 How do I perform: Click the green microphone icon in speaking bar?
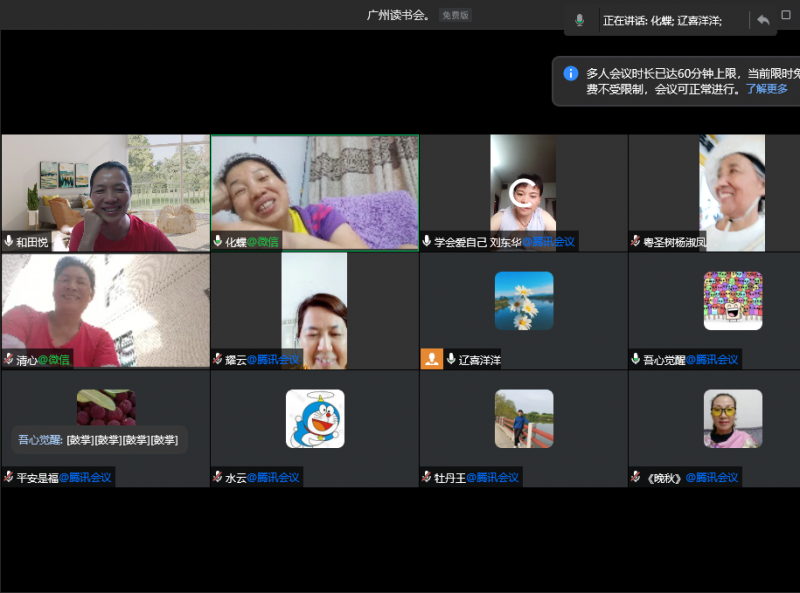(579, 20)
